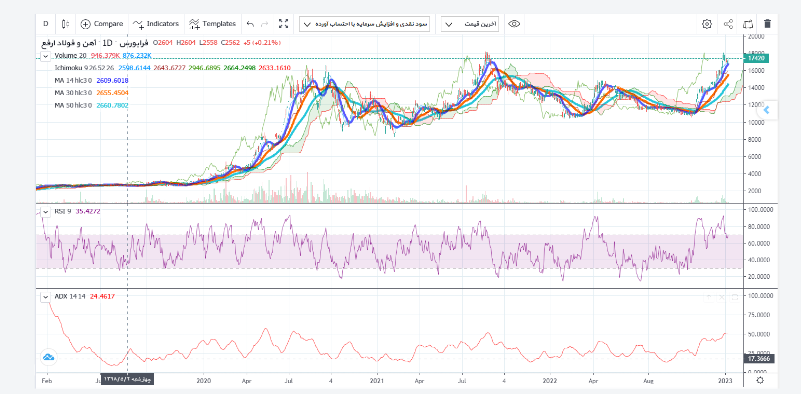
Task: Open the Indicators list
Action: [x=156, y=24]
